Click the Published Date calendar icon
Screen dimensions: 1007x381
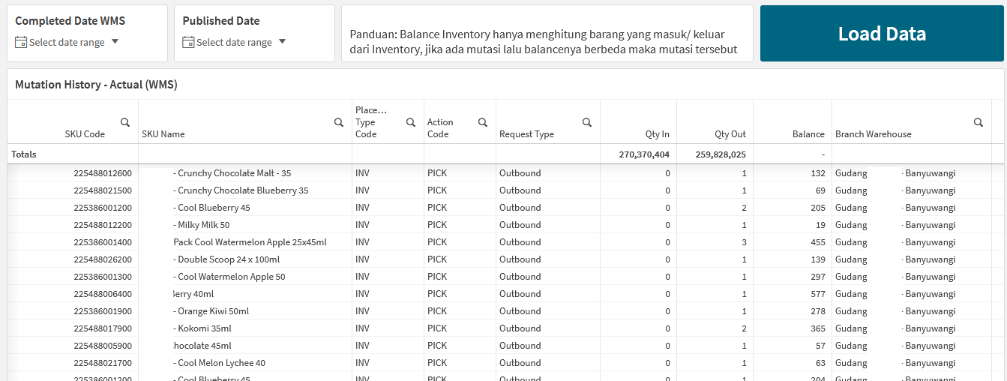click(x=188, y=42)
